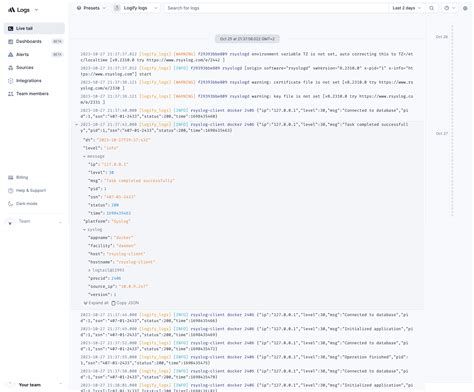Open the Logs product switcher dropdown
474x392 pixels.
point(23,10)
